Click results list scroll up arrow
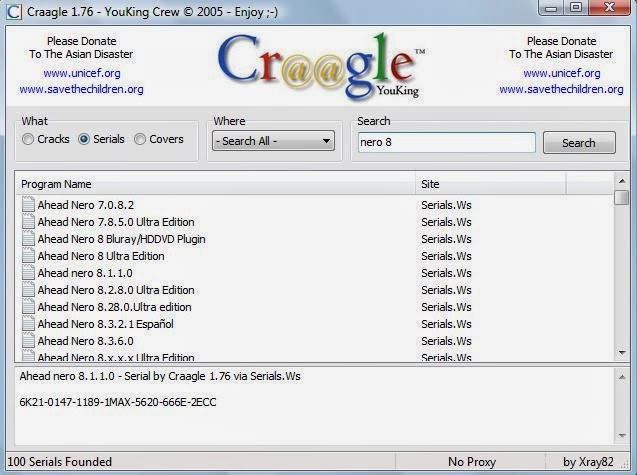The height and width of the screenshot is (475, 637). point(622,180)
